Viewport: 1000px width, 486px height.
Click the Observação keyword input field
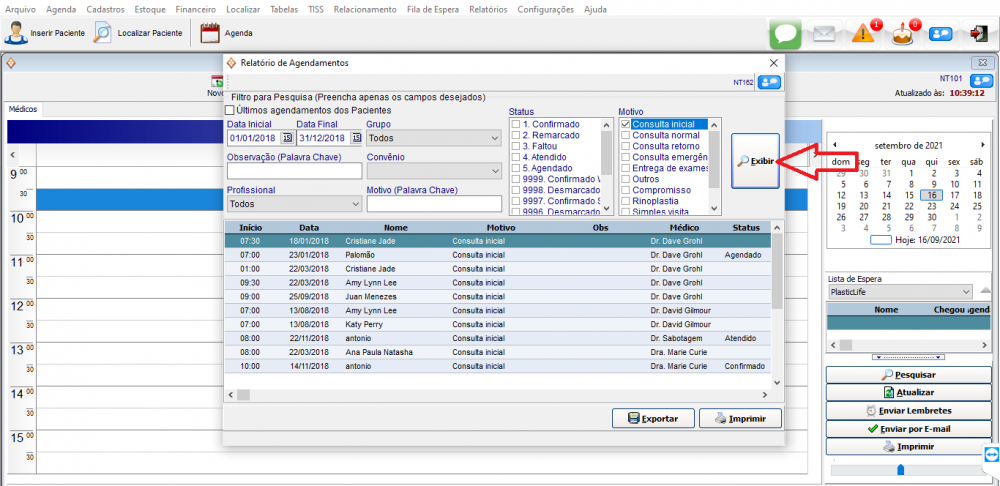click(294, 171)
